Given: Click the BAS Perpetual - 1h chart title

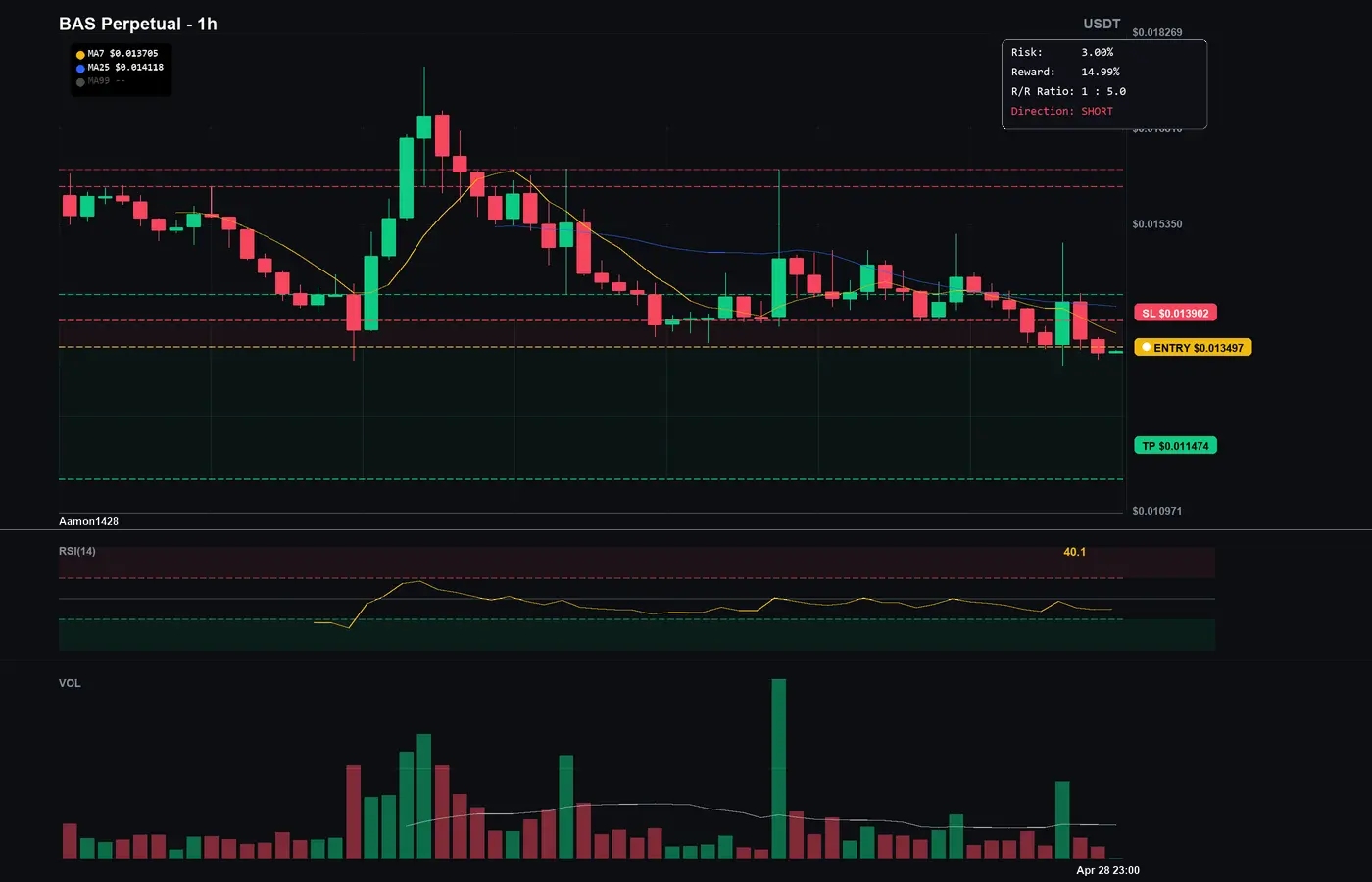Looking at the screenshot, I should (x=138, y=24).
